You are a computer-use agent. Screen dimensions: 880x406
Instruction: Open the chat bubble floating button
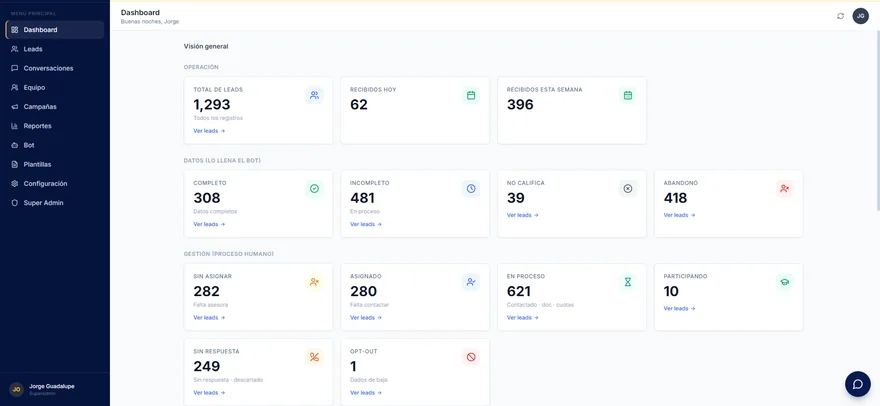point(858,384)
